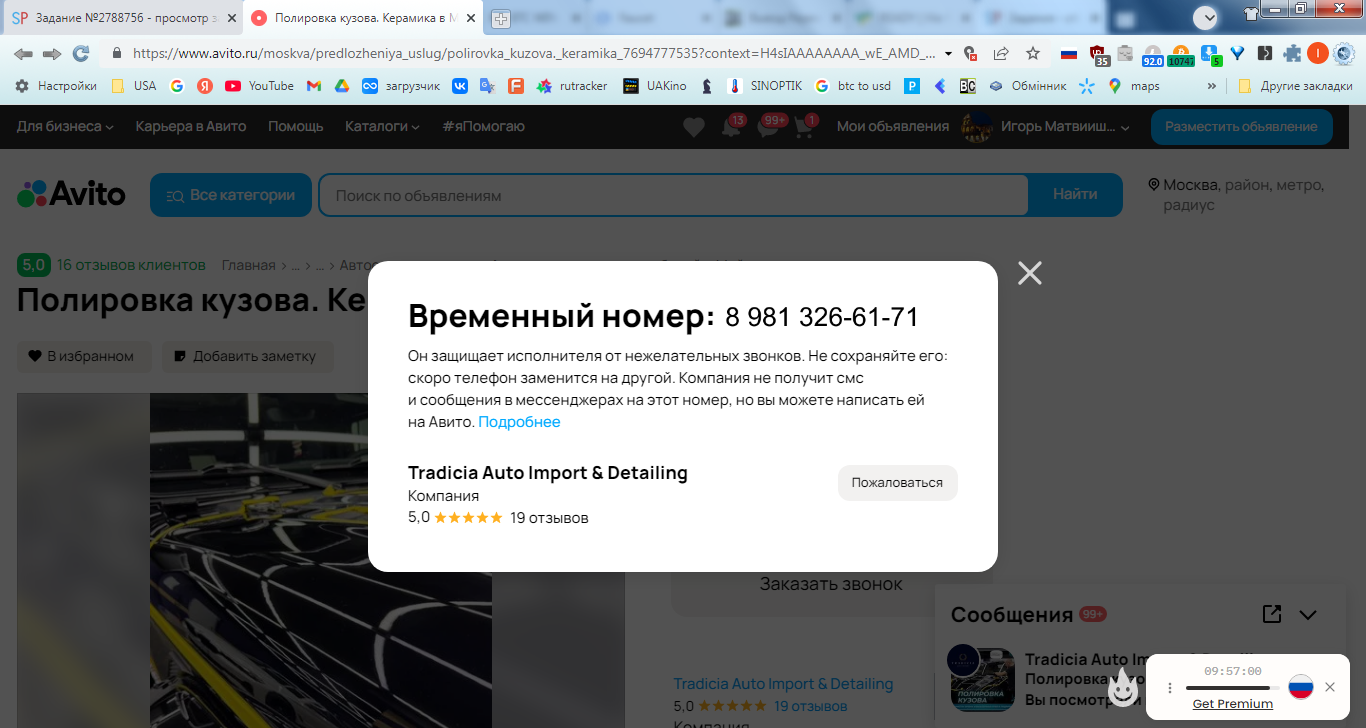Open the SINOPTIK bookmark
This screenshot has height=728, width=1366.
pos(764,86)
